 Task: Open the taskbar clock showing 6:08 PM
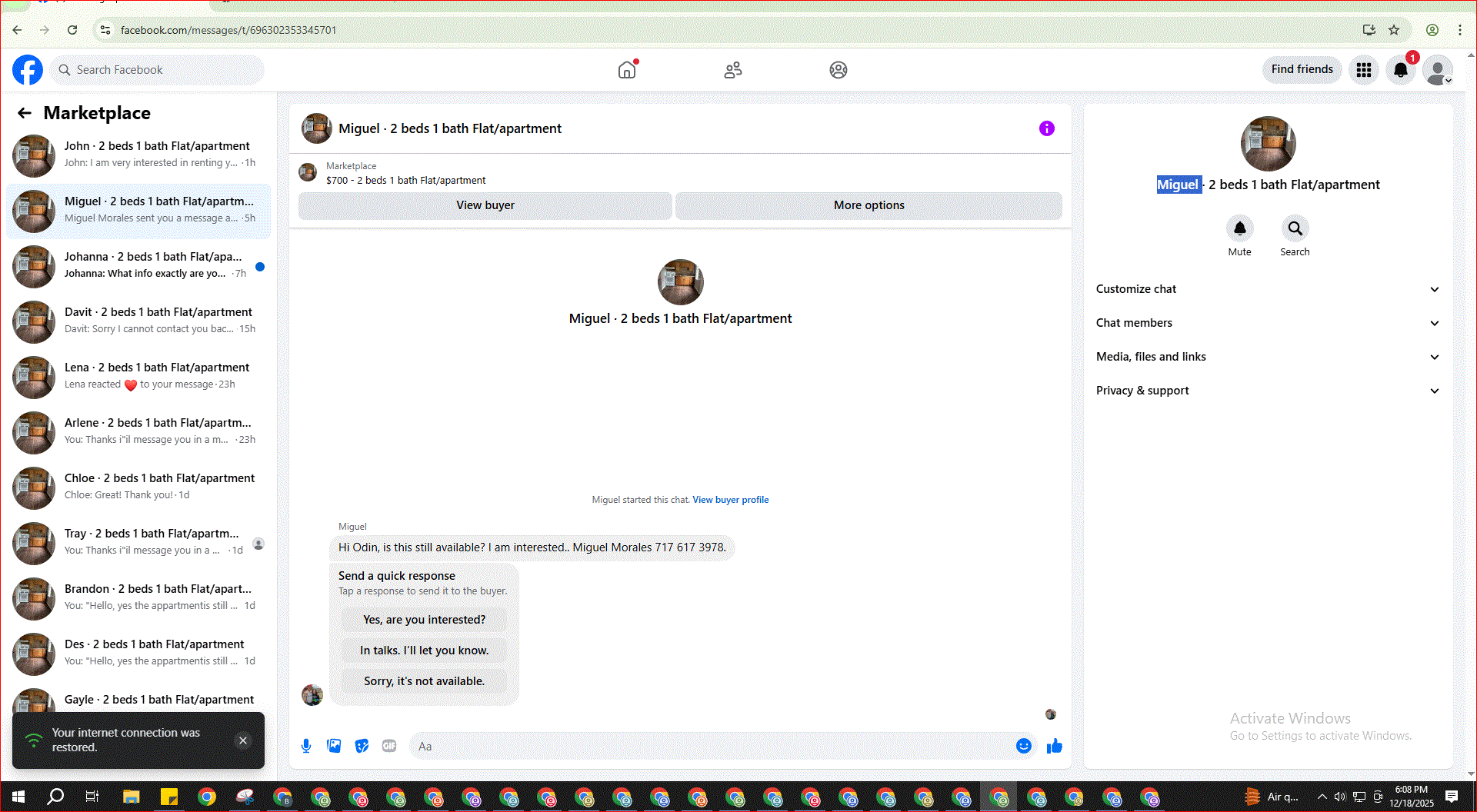click(1412, 797)
